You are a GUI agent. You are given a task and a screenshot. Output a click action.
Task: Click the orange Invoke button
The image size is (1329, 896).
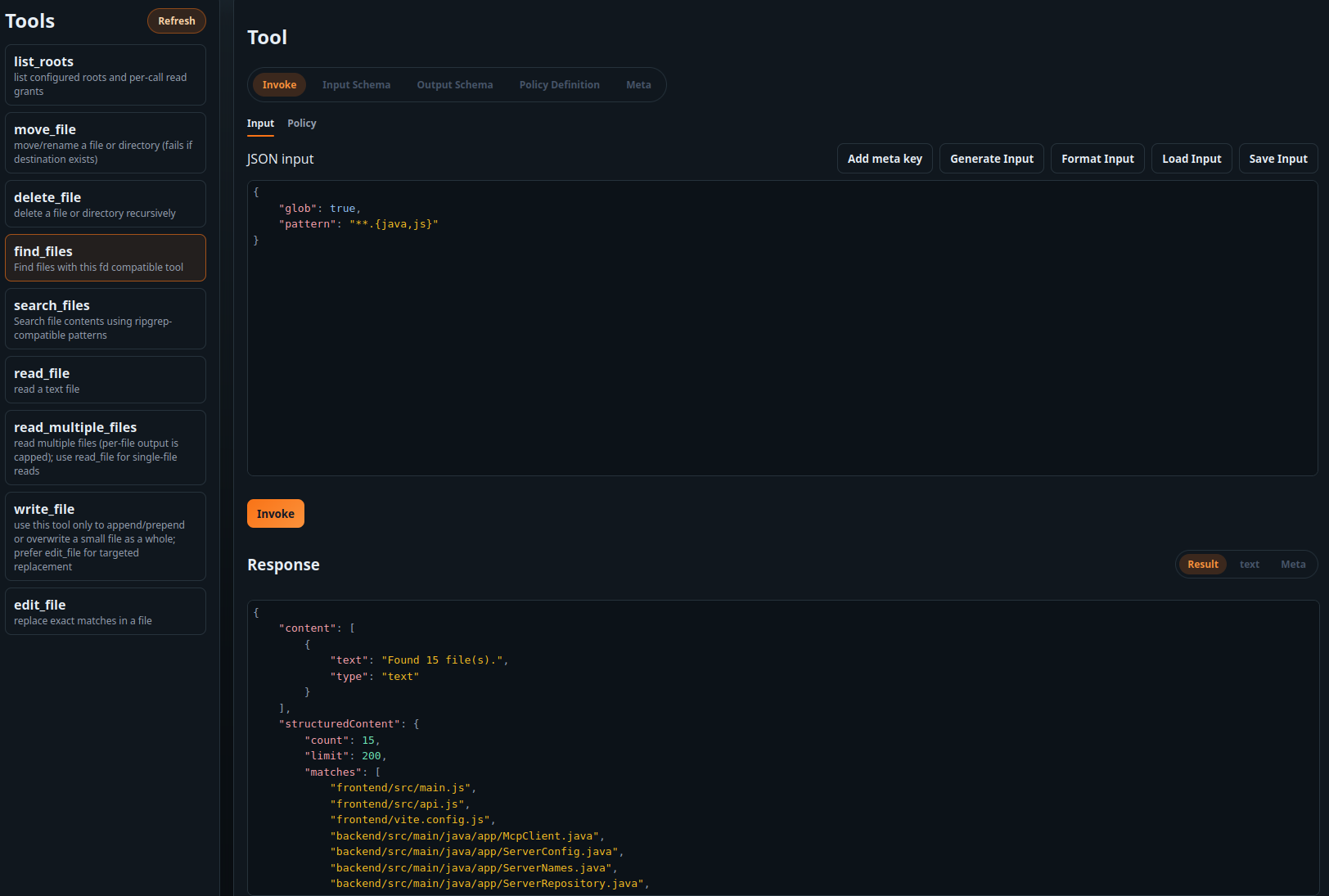point(275,514)
